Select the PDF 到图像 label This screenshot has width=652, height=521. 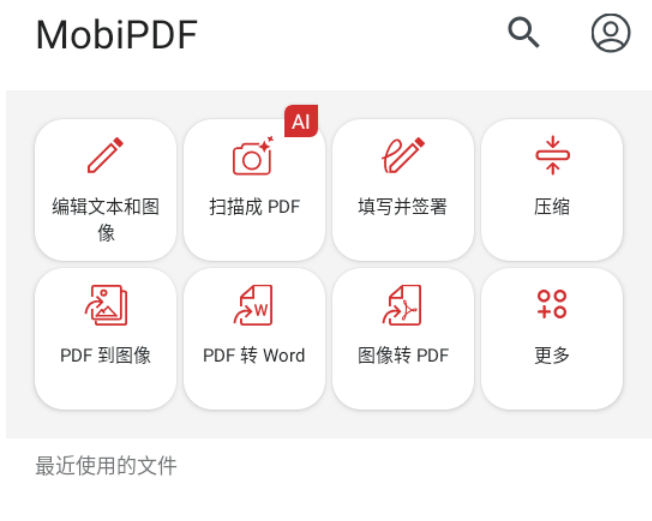pos(106,356)
